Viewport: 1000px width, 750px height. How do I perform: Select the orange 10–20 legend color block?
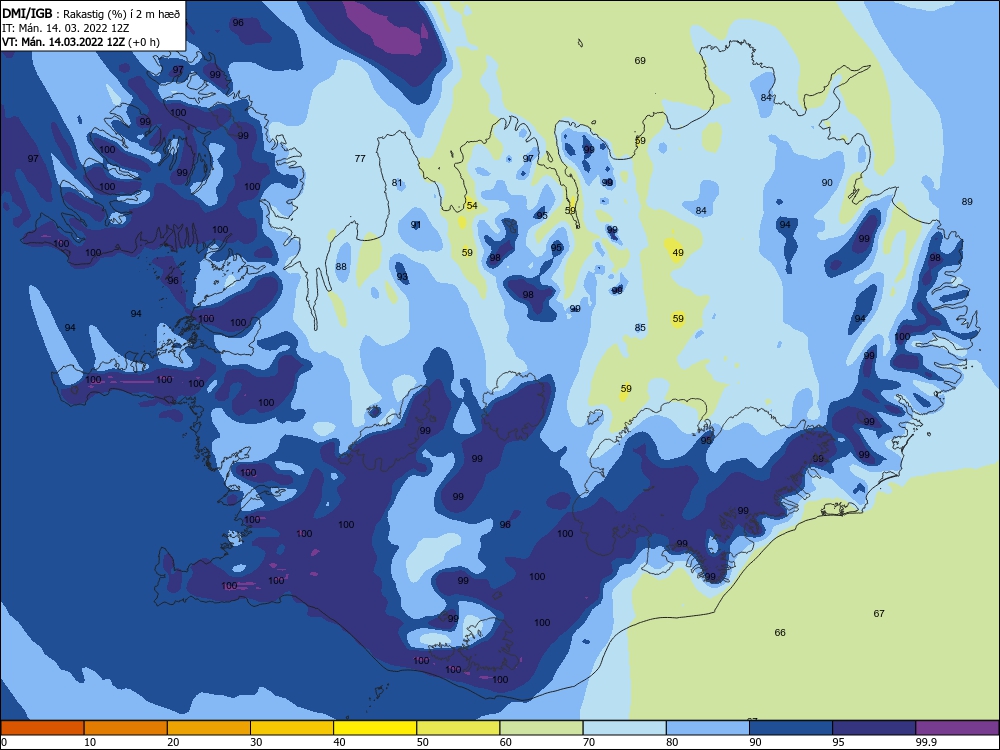126,728
